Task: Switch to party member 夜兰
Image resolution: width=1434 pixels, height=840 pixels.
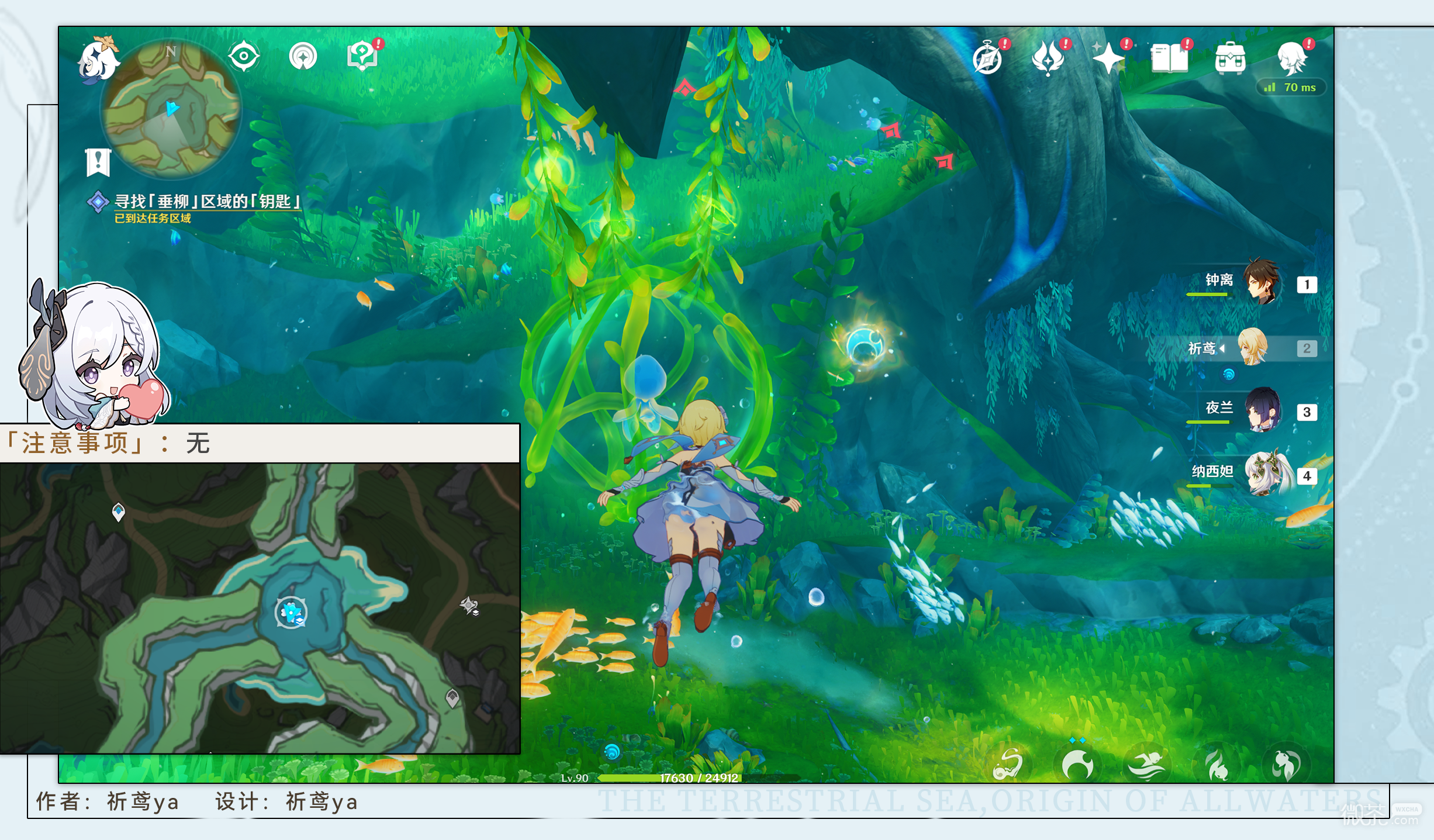Action: coord(1251,410)
